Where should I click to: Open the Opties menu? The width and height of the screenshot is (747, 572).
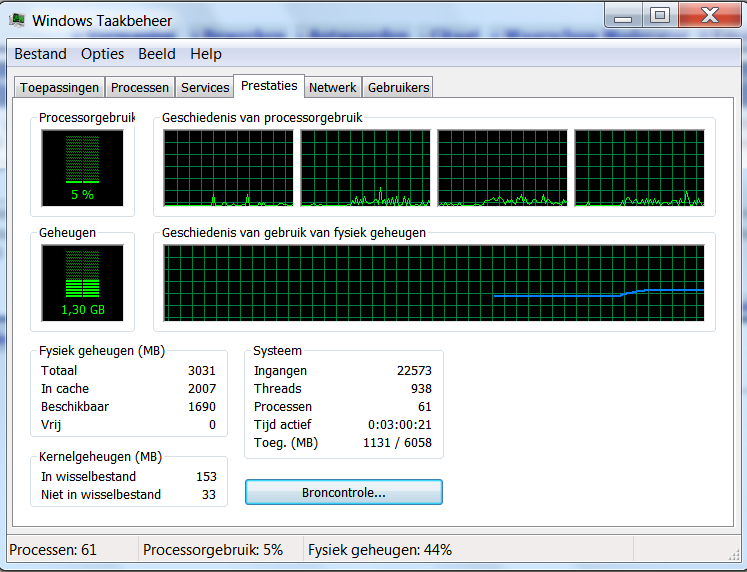[x=102, y=54]
